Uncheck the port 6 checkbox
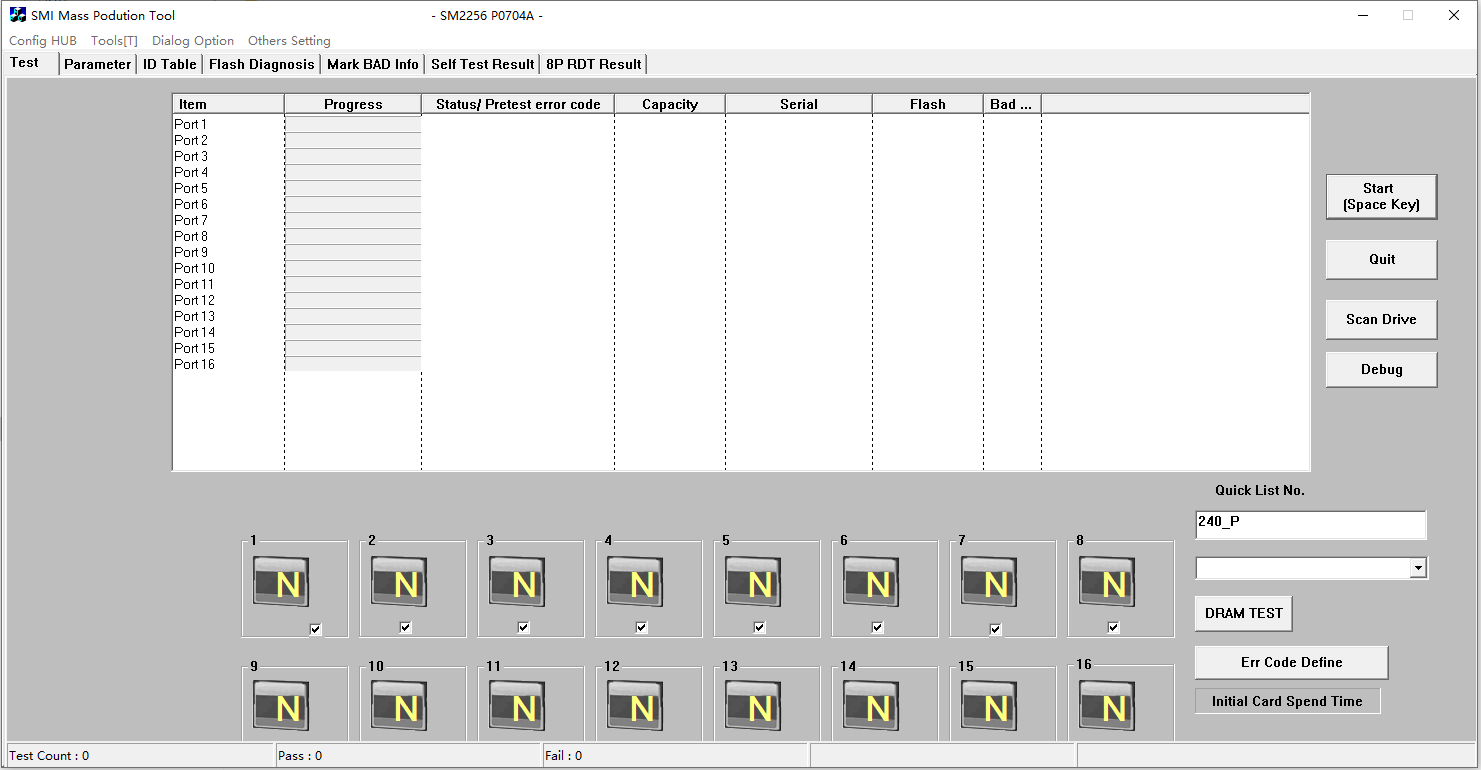Image resolution: width=1481 pixels, height=770 pixels. 877,627
